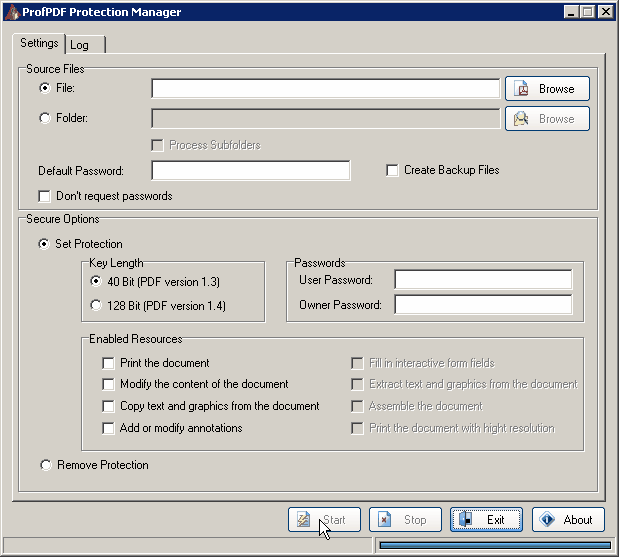Click the PDF icon on File Browse button
Viewport: 619px width, 557px height.
tap(522, 88)
